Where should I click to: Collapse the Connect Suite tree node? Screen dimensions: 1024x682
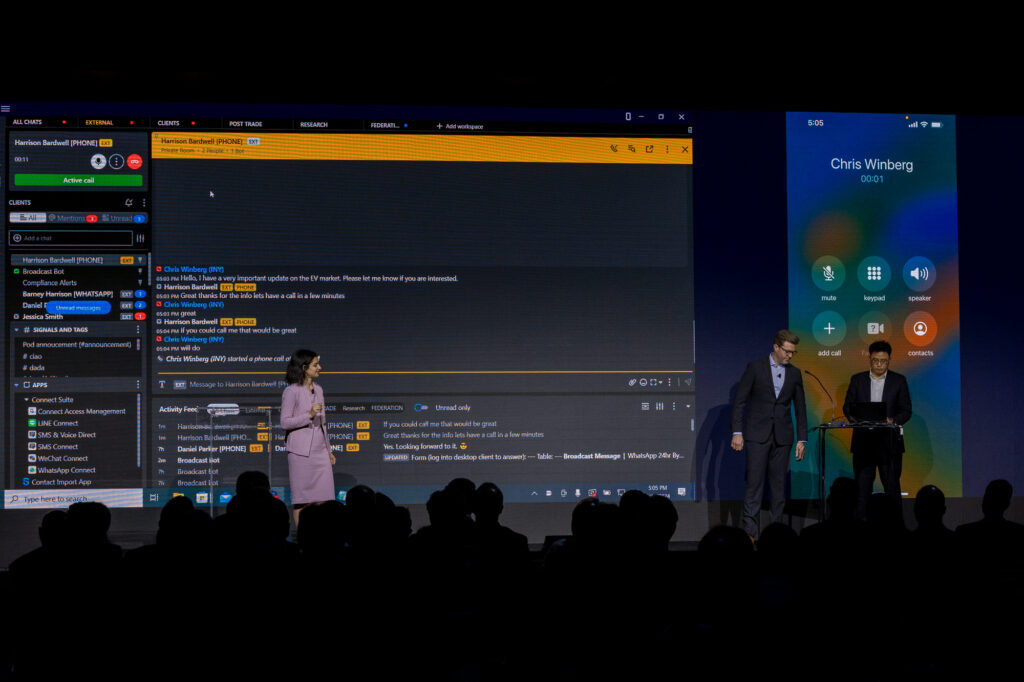(27, 399)
